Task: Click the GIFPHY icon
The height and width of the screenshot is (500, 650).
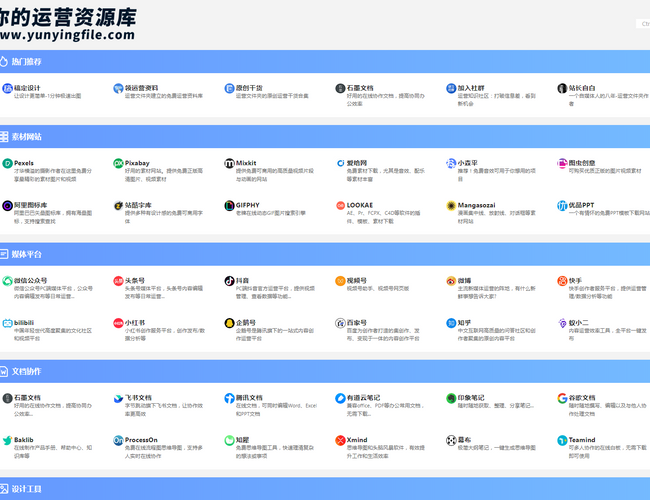Action: coord(229,205)
